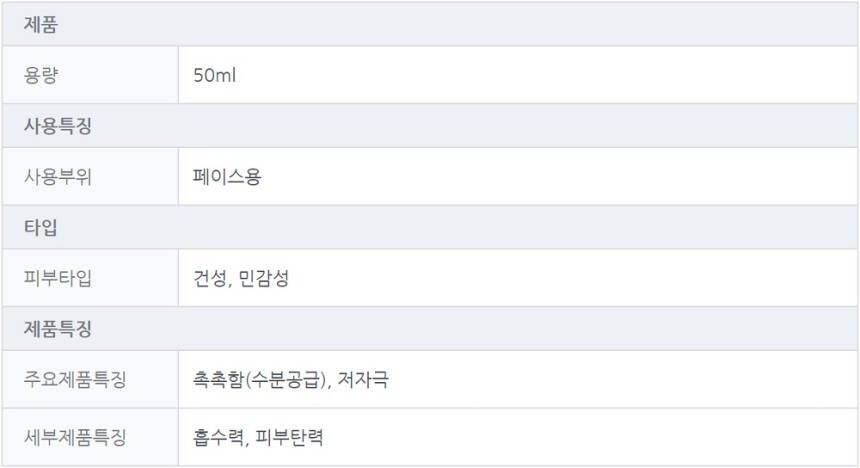The width and height of the screenshot is (860, 468).
Task: Select the 주요제품특징 label cell
Action: (75, 380)
